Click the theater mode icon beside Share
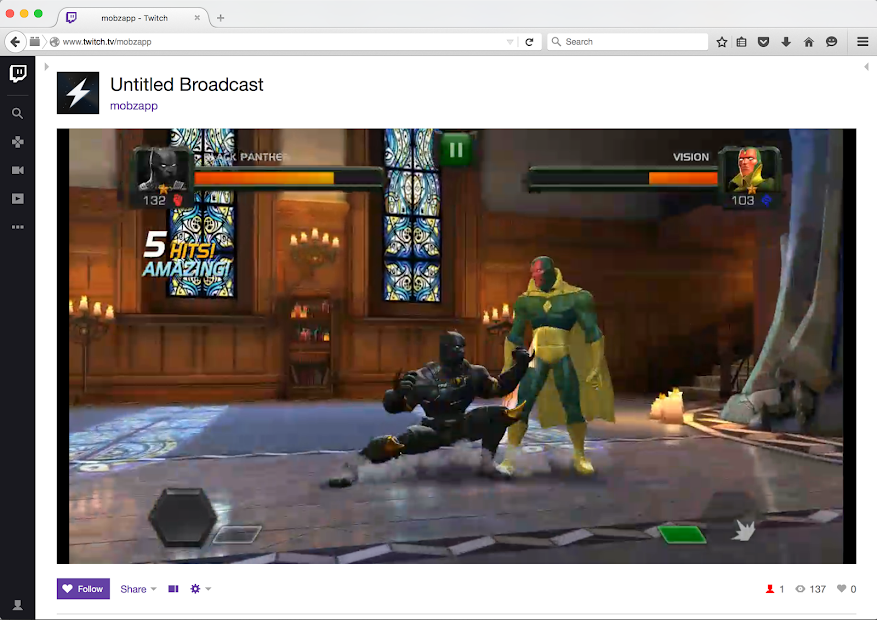The width and height of the screenshot is (877, 620). coord(172,589)
